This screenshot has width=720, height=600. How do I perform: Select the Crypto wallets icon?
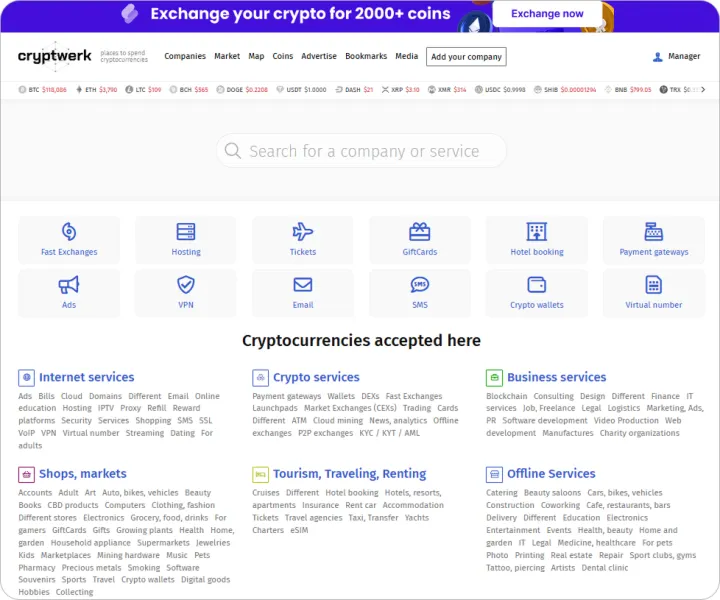click(537, 285)
